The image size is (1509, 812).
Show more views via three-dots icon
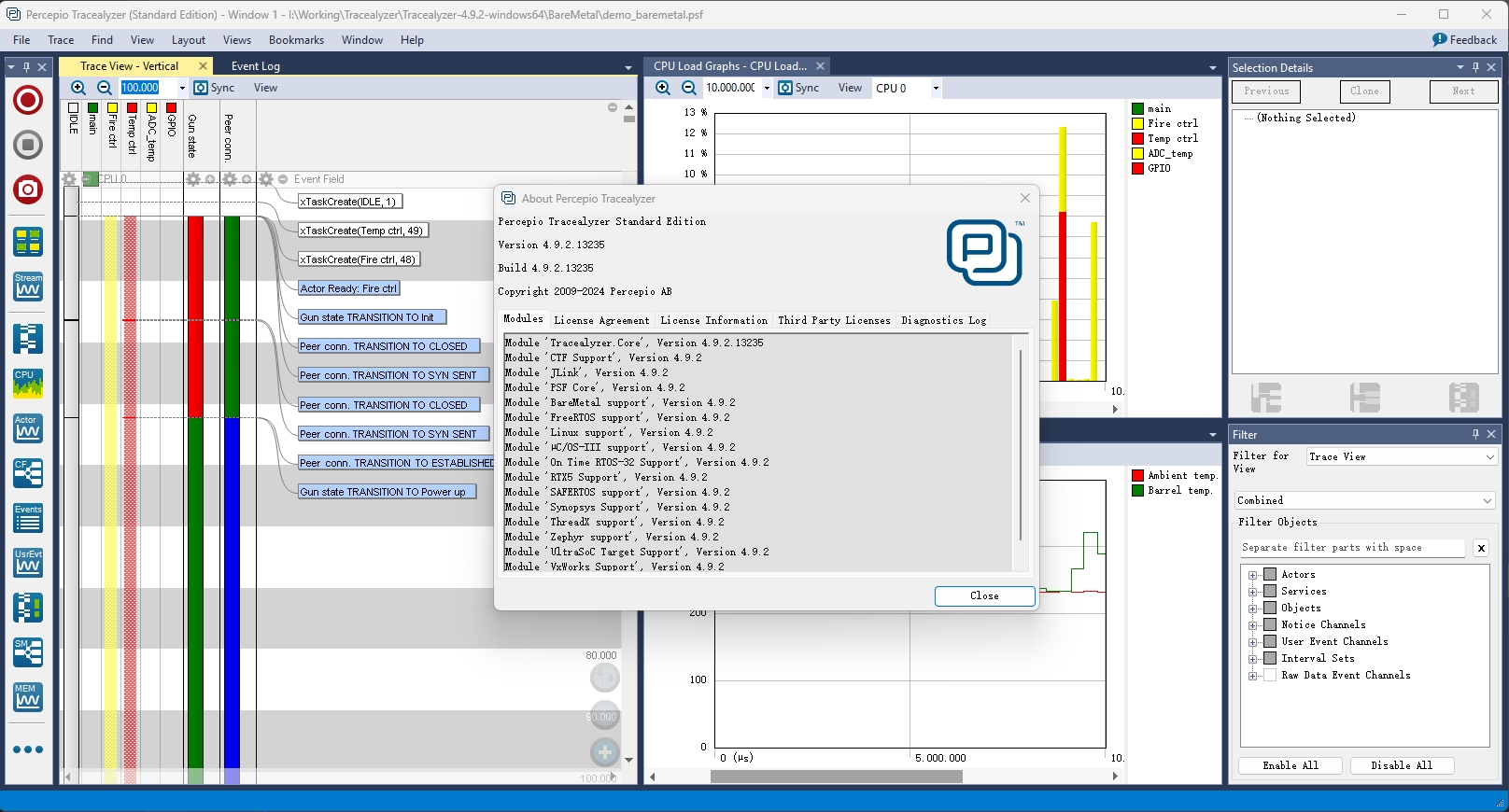pyautogui.click(x=28, y=749)
